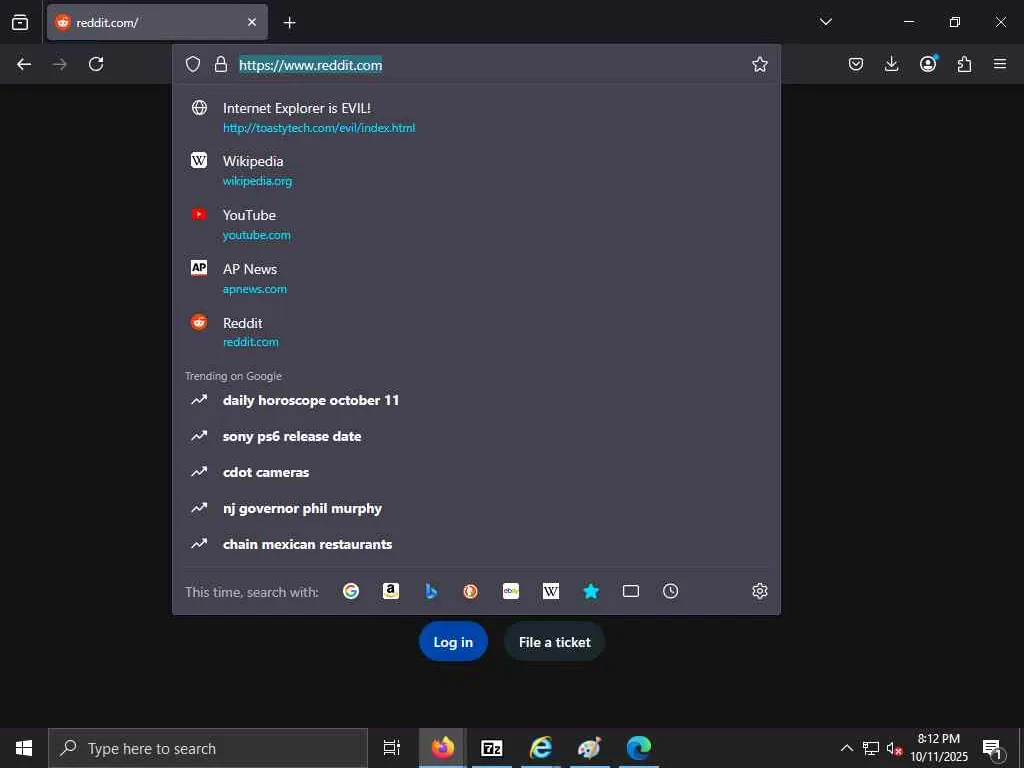Open network status in system tray
This screenshot has height=768, width=1024.
click(871, 748)
